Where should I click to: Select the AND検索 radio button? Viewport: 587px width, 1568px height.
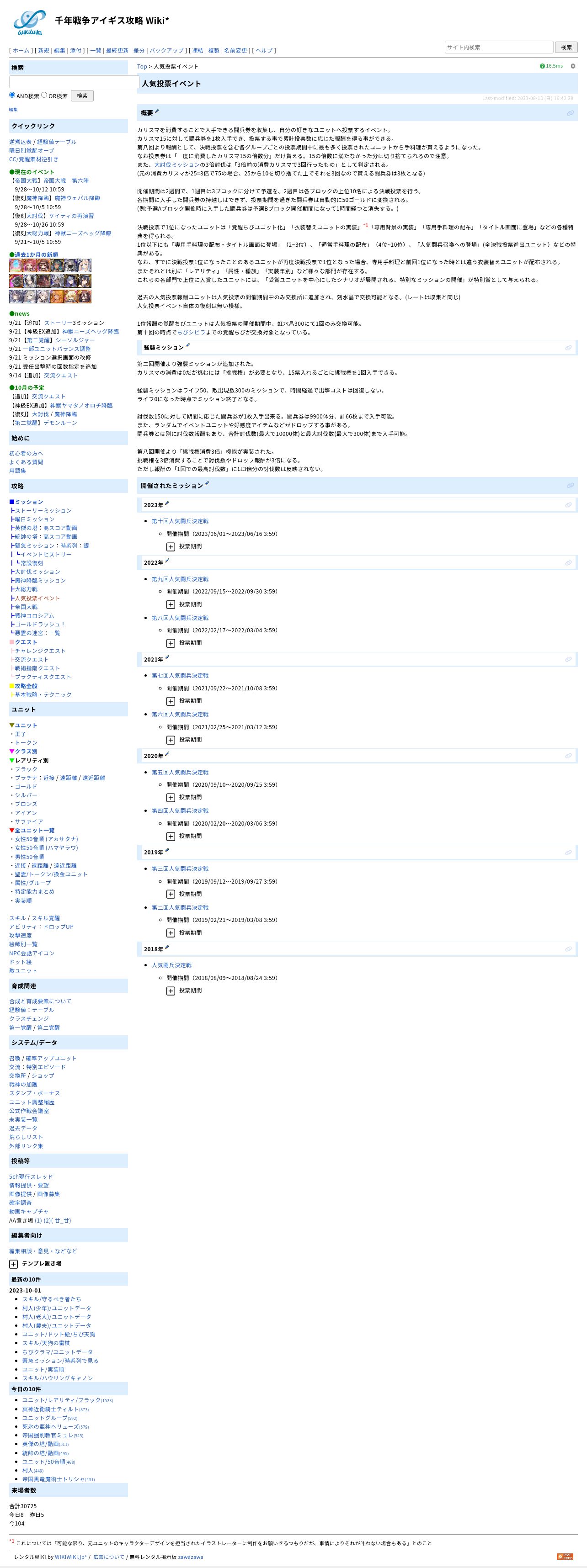click(x=12, y=95)
